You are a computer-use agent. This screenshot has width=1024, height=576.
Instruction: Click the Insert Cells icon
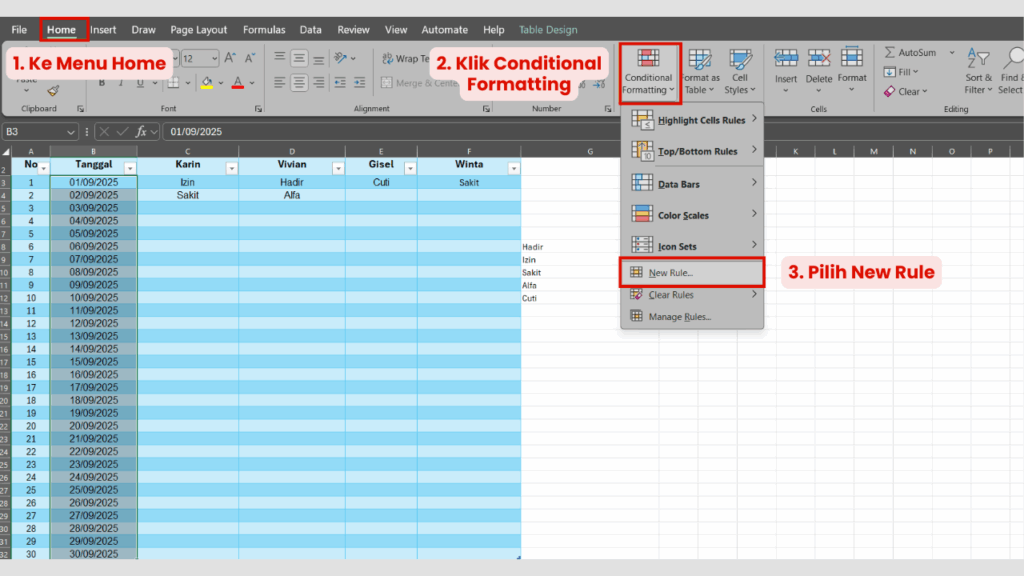pyautogui.click(x=785, y=55)
